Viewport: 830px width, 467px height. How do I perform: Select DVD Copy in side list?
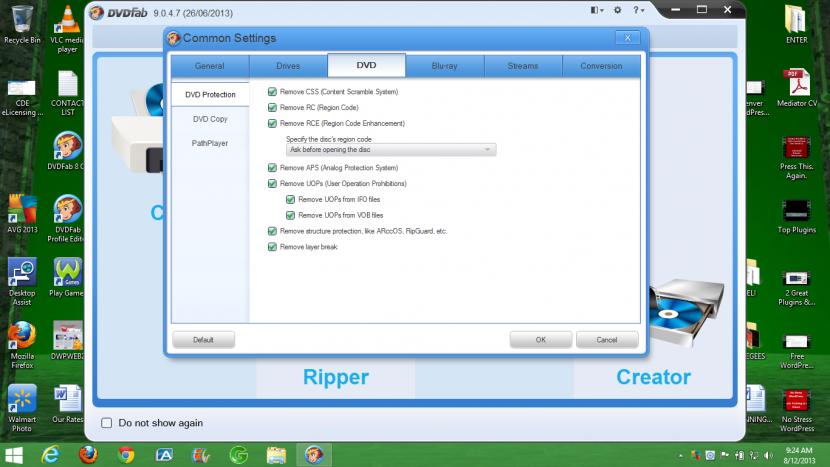tap(210, 119)
